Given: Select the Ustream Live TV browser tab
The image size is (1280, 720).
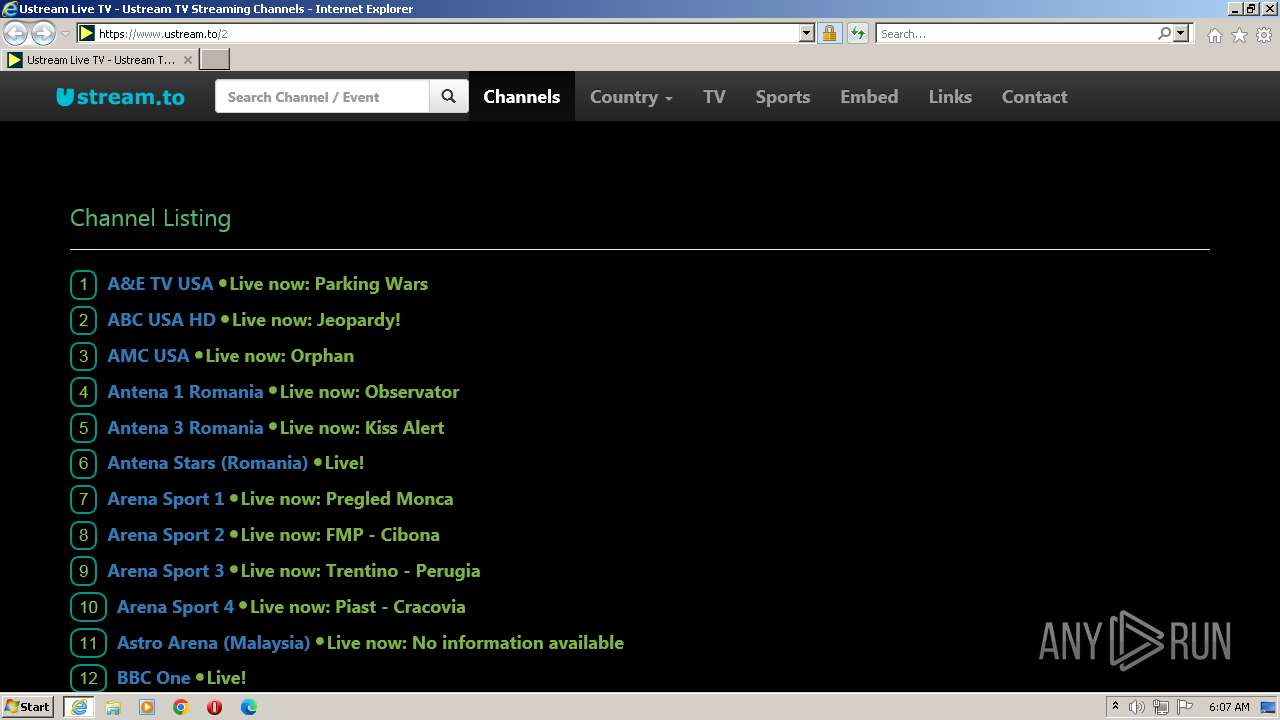Looking at the screenshot, I should (100, 60).
